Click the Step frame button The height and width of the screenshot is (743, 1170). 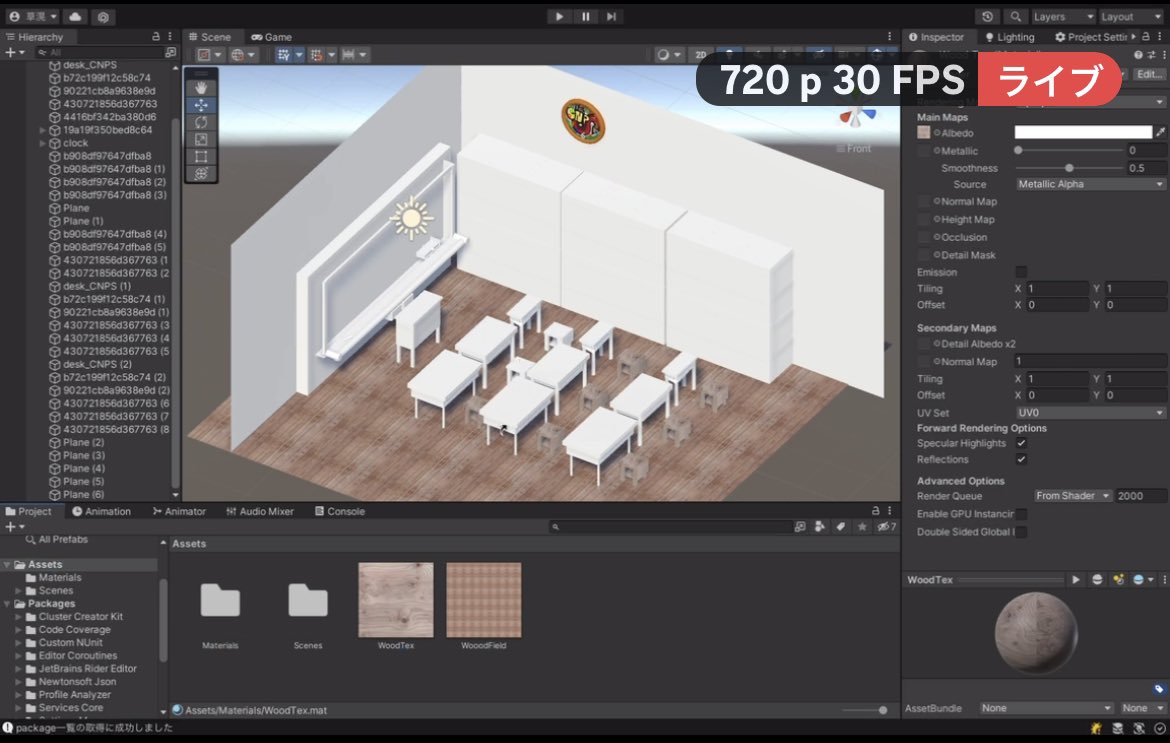(611, 16)
